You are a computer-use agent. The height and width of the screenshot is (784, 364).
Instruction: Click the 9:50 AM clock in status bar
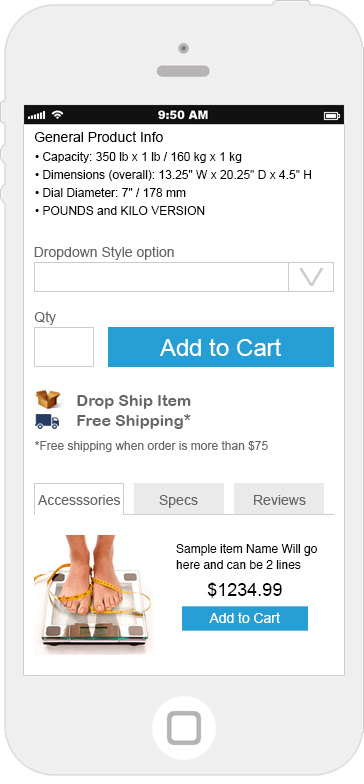[x=183, y=115]
